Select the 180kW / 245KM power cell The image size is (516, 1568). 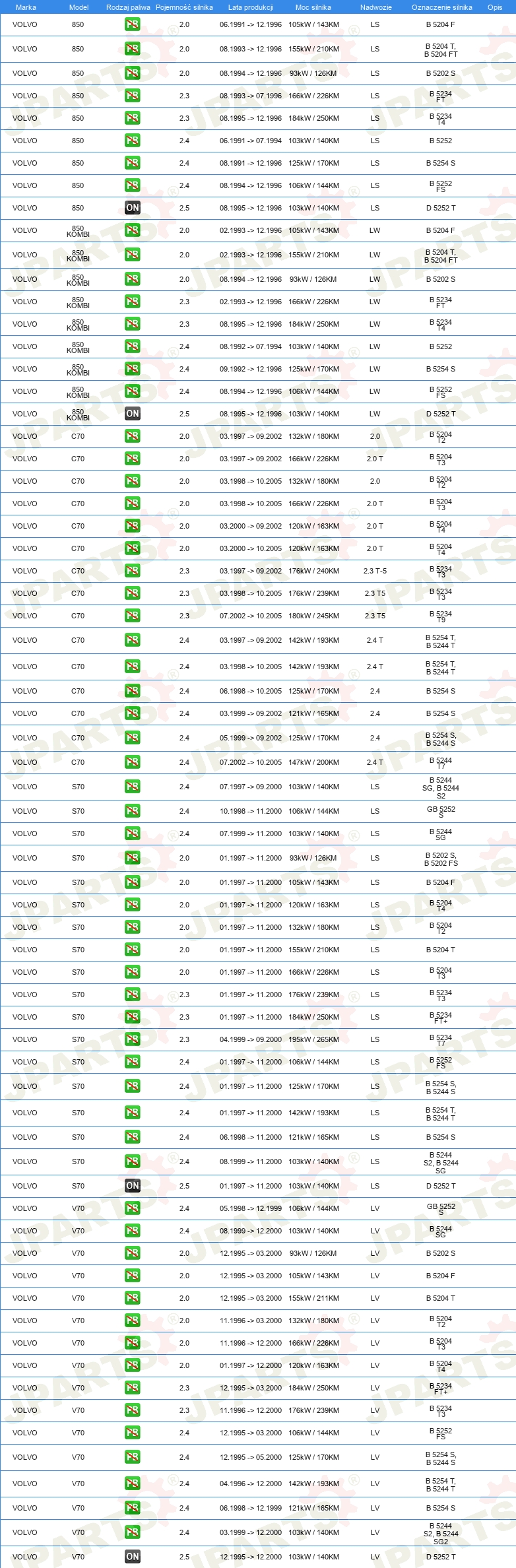pos(314,616)
